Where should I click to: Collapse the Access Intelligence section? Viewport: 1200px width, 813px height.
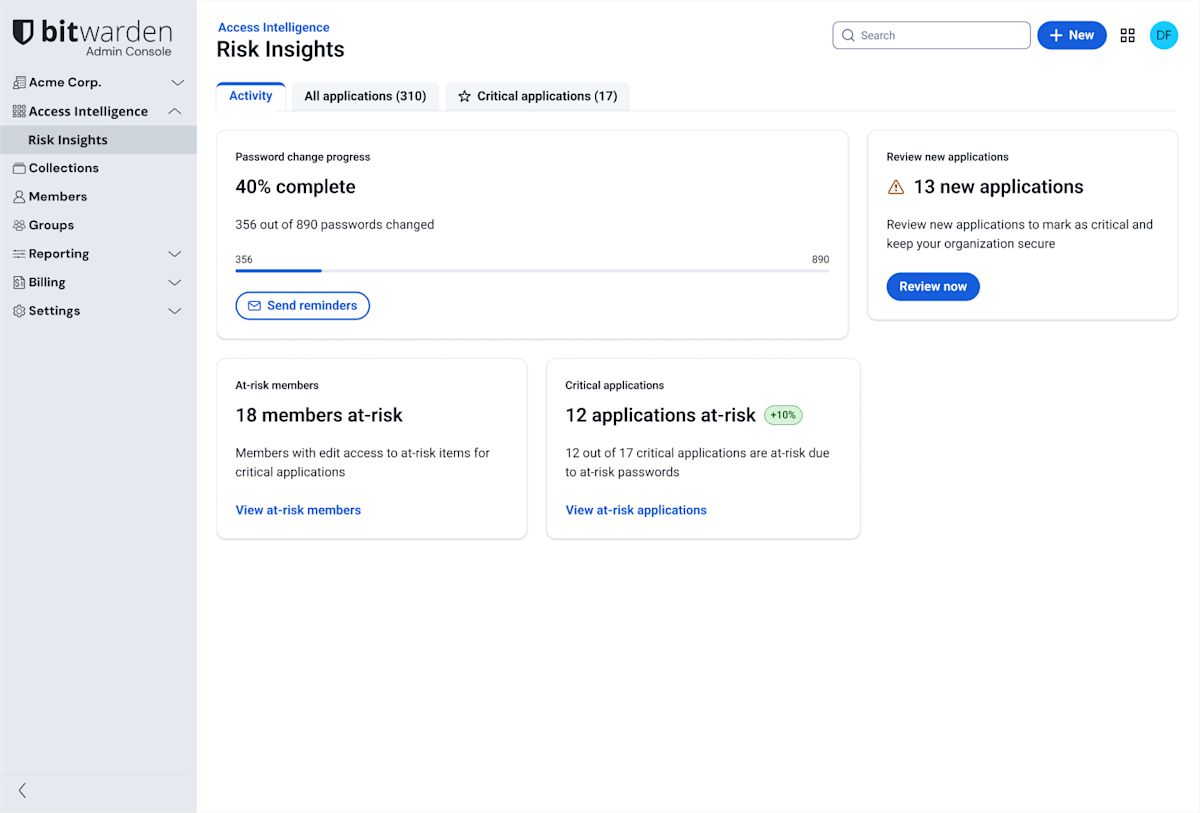pyautogui.click(x=174, y=111)
